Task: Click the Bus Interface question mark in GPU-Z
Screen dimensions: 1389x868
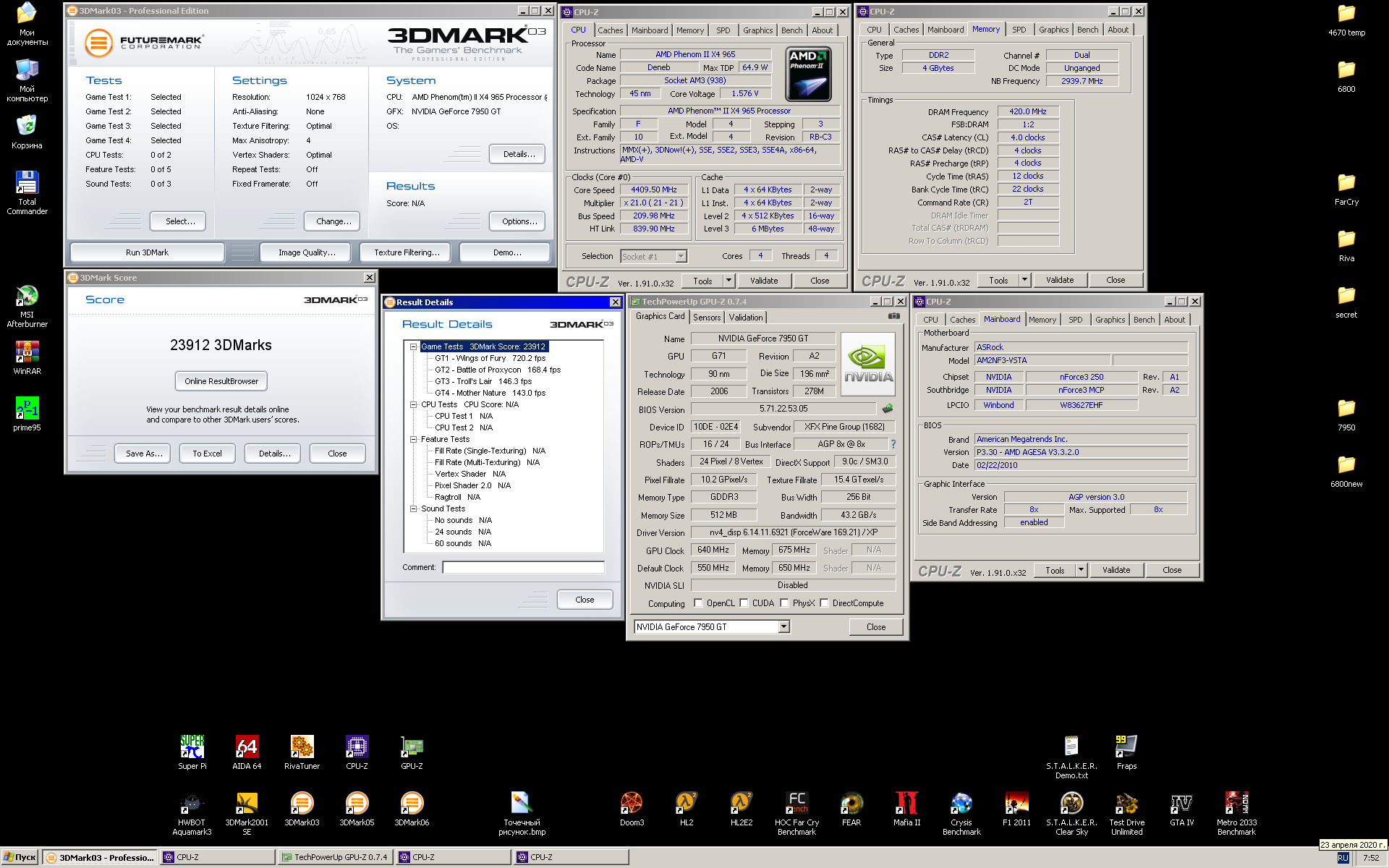Action: click(893, 444)
